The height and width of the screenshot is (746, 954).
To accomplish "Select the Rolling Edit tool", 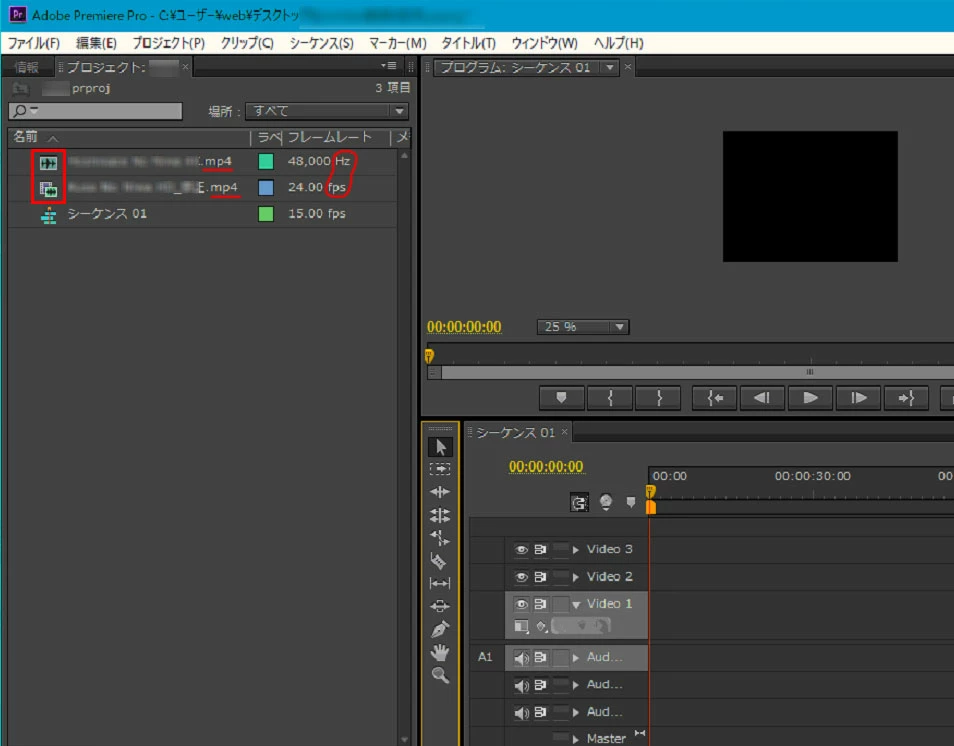I will point(440,515).
